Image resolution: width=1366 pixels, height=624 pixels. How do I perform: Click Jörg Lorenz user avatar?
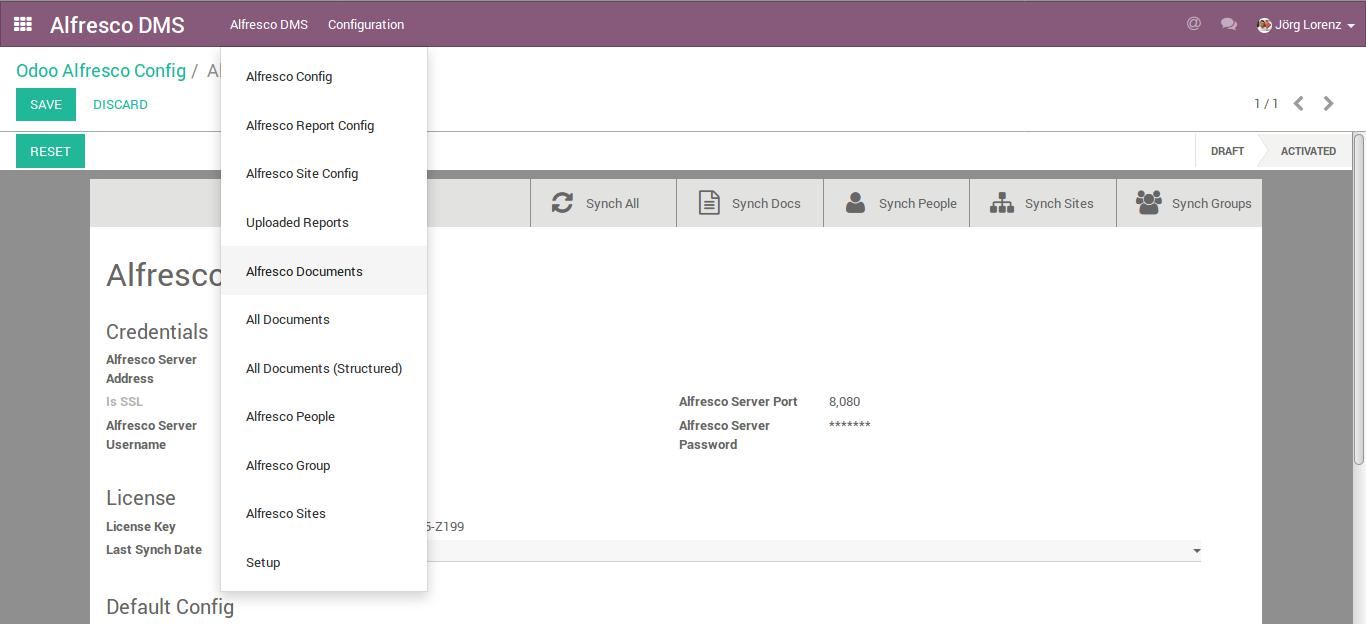(1264, 25)
